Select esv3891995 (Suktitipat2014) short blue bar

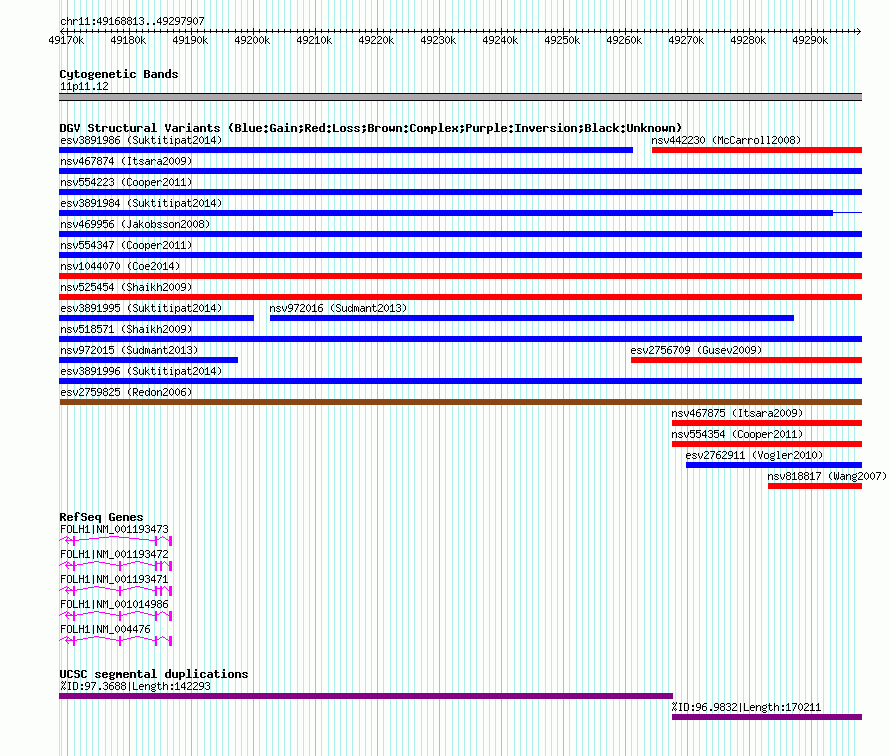156,318
